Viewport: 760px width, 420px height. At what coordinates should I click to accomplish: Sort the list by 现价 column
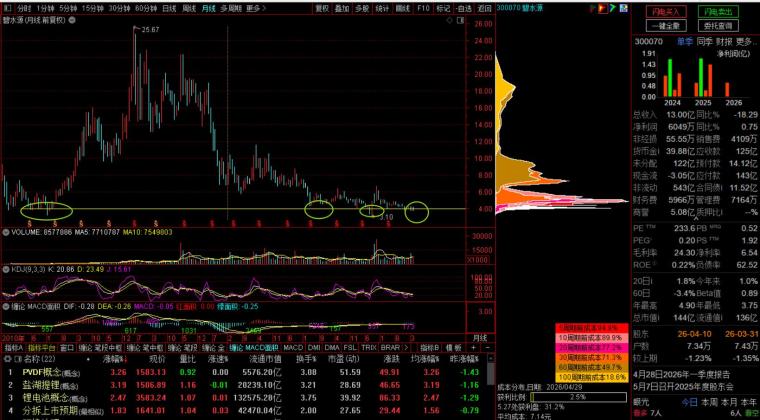coord(157,360)
